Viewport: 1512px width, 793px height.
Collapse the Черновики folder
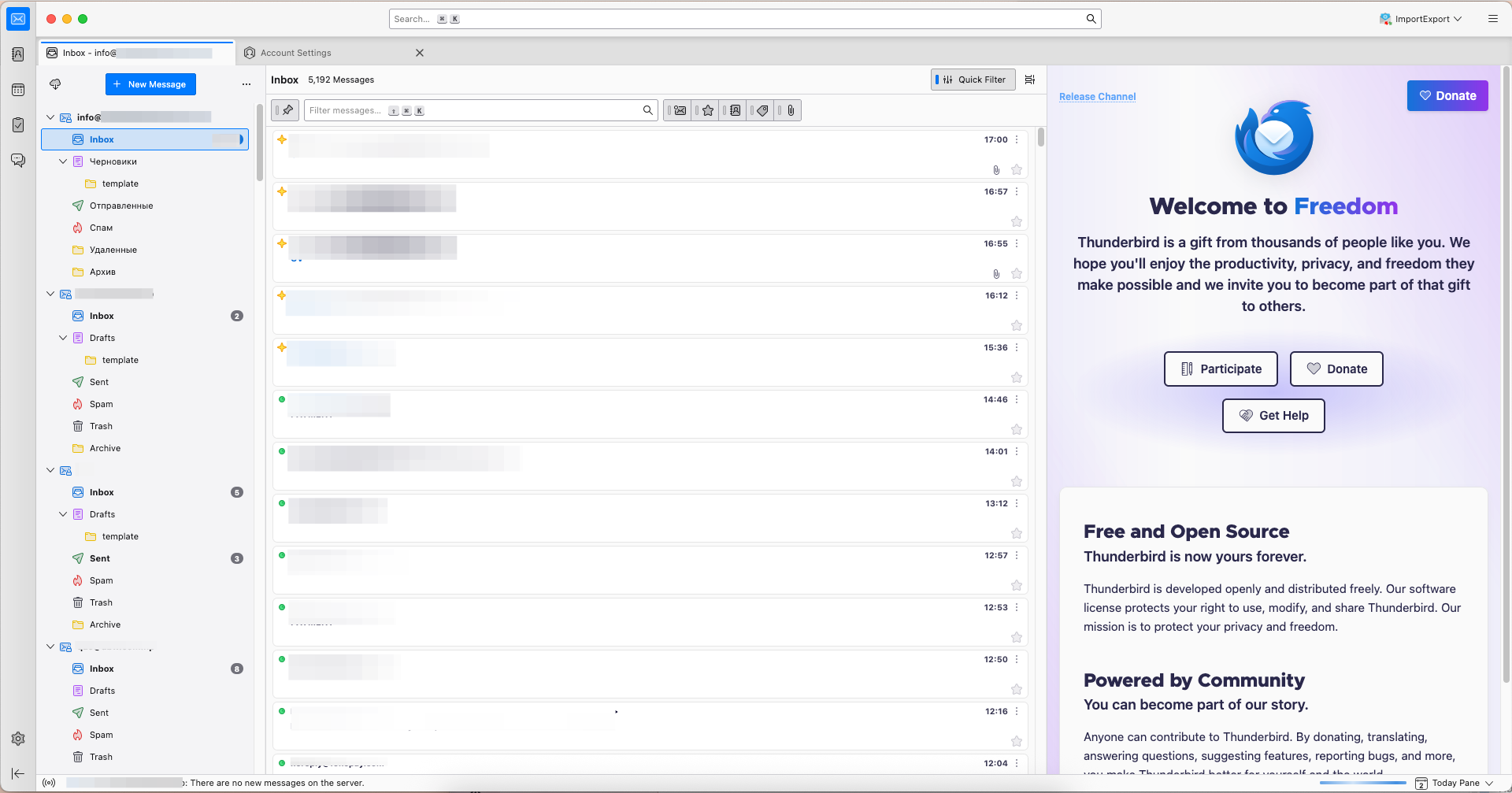[63, 161]
